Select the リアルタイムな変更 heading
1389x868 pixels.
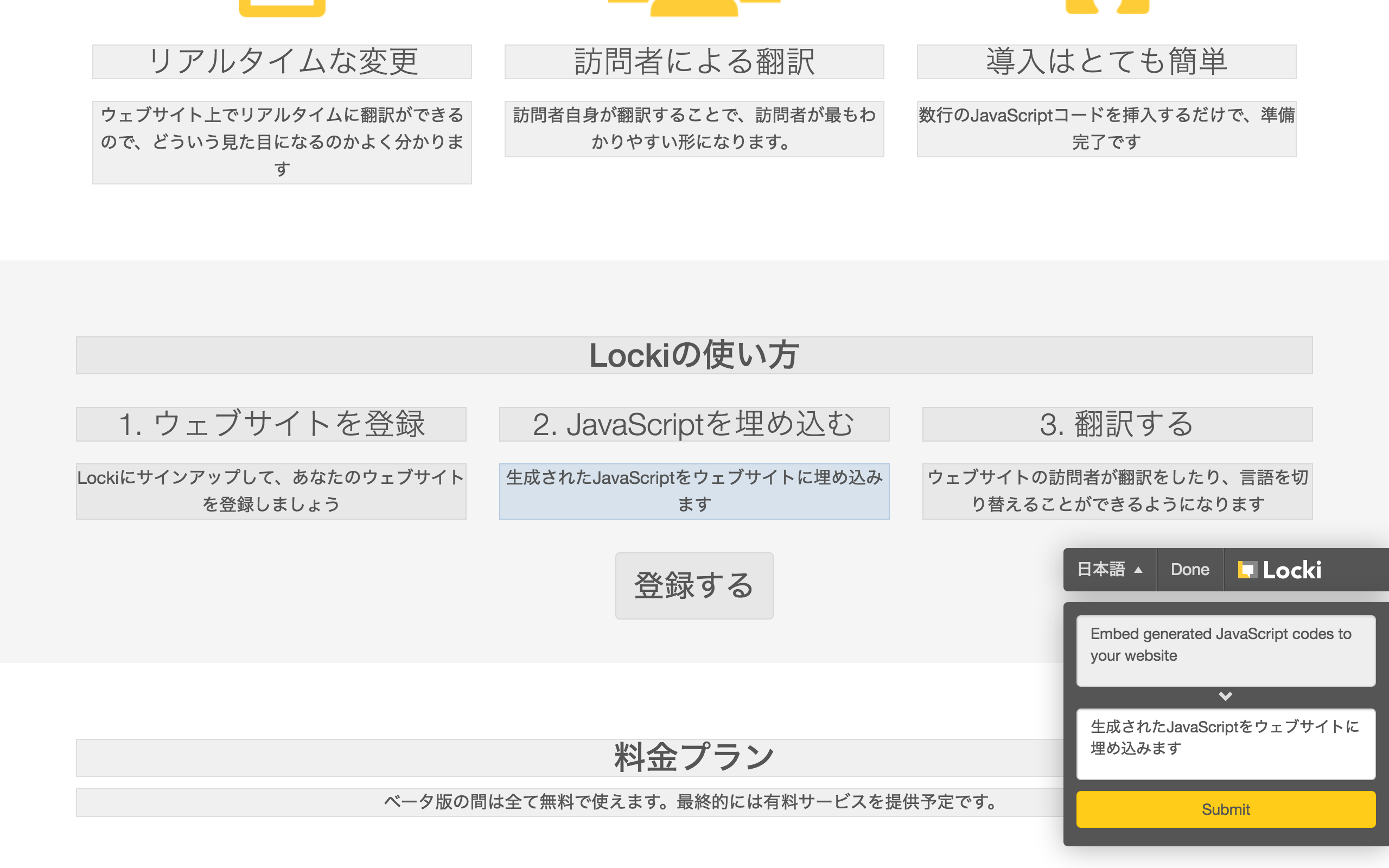282,61
